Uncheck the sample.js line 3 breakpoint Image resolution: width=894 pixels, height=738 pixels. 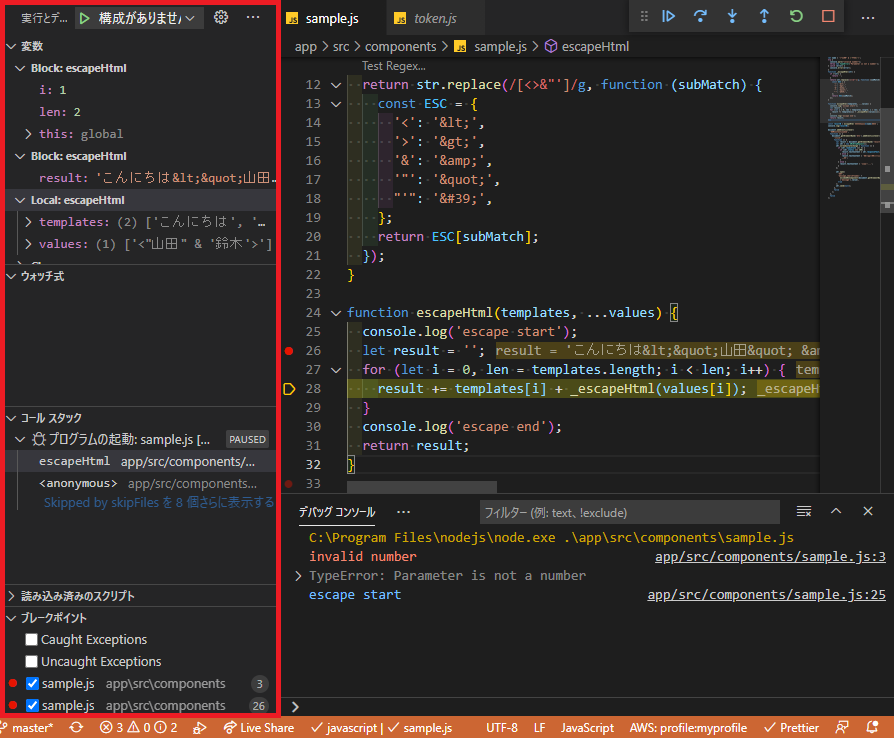[32, 683]
